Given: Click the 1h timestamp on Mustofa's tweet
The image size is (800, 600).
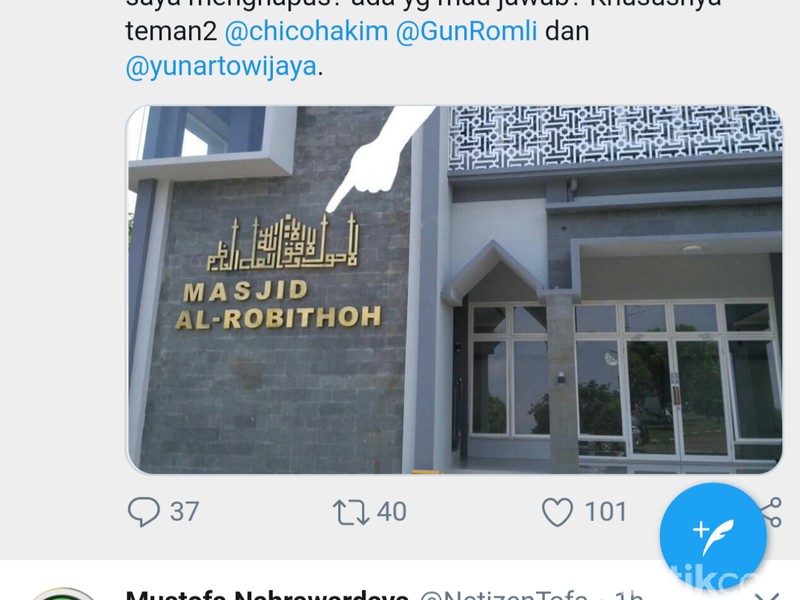Looking at the screenshot, I should click(x=628, y=595).
